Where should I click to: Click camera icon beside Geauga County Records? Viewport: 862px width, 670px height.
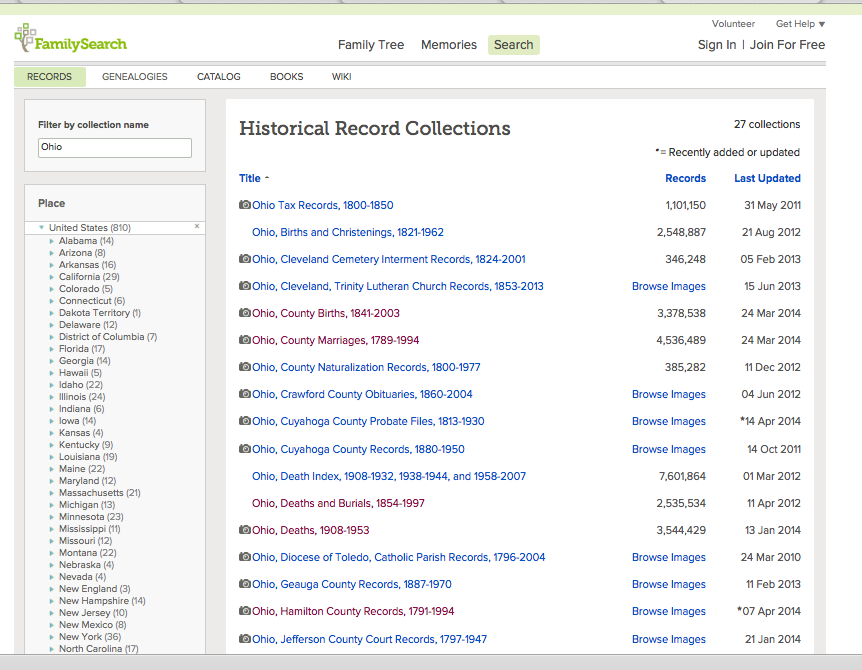click(x=245, y=584)
